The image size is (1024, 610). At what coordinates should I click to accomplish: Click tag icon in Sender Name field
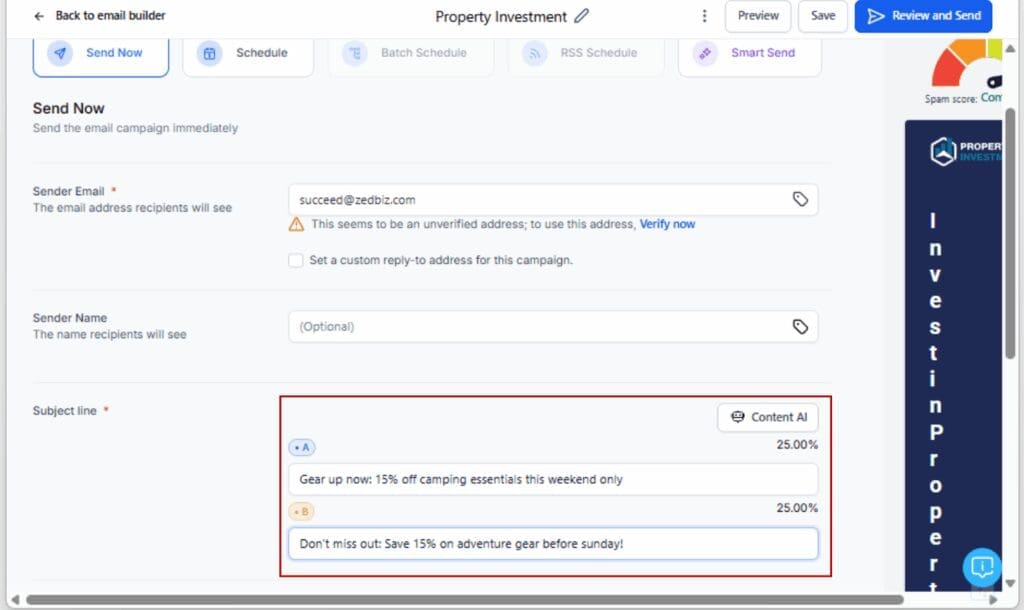point(800,326)
